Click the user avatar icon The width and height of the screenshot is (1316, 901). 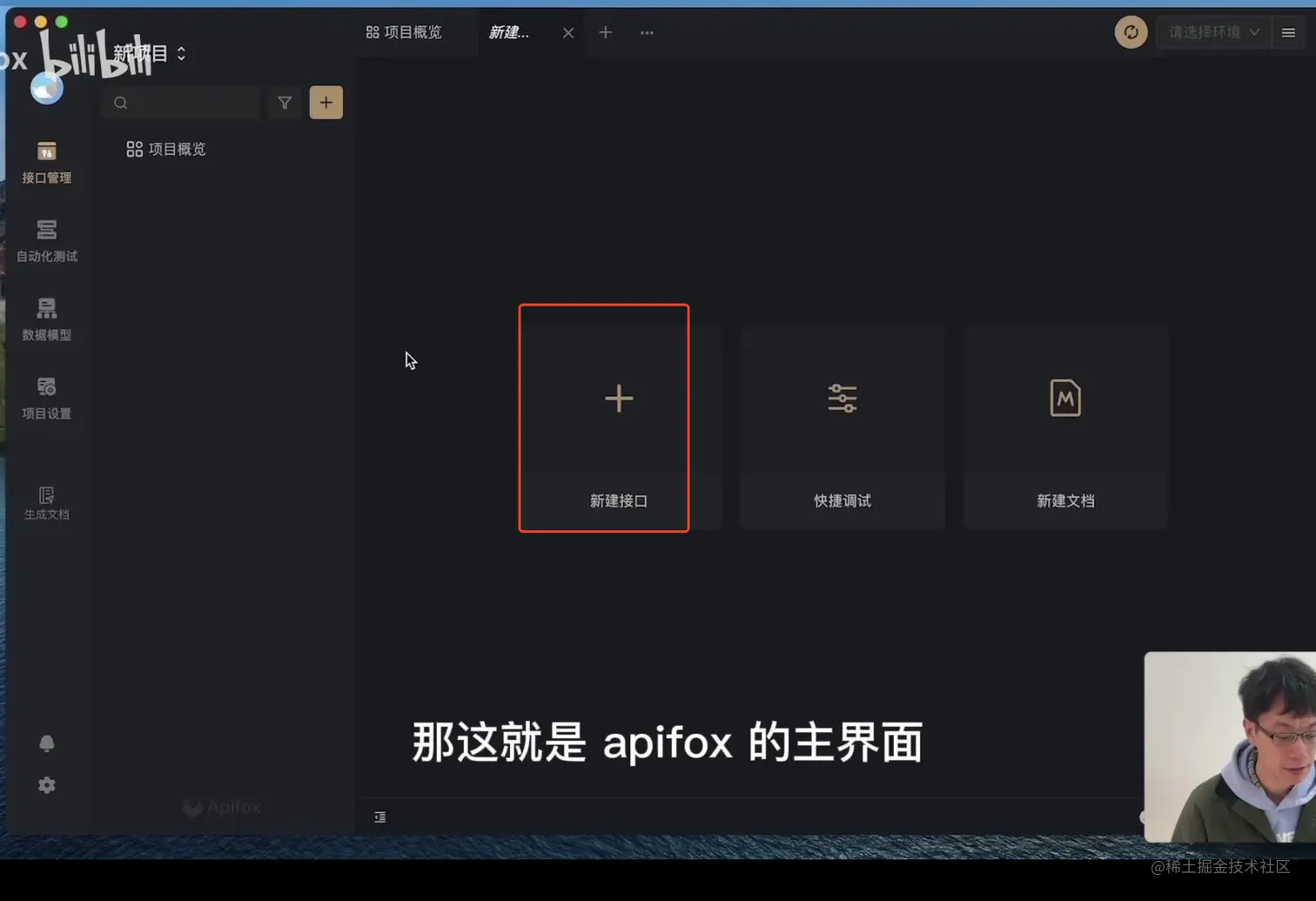pos(47,88)
